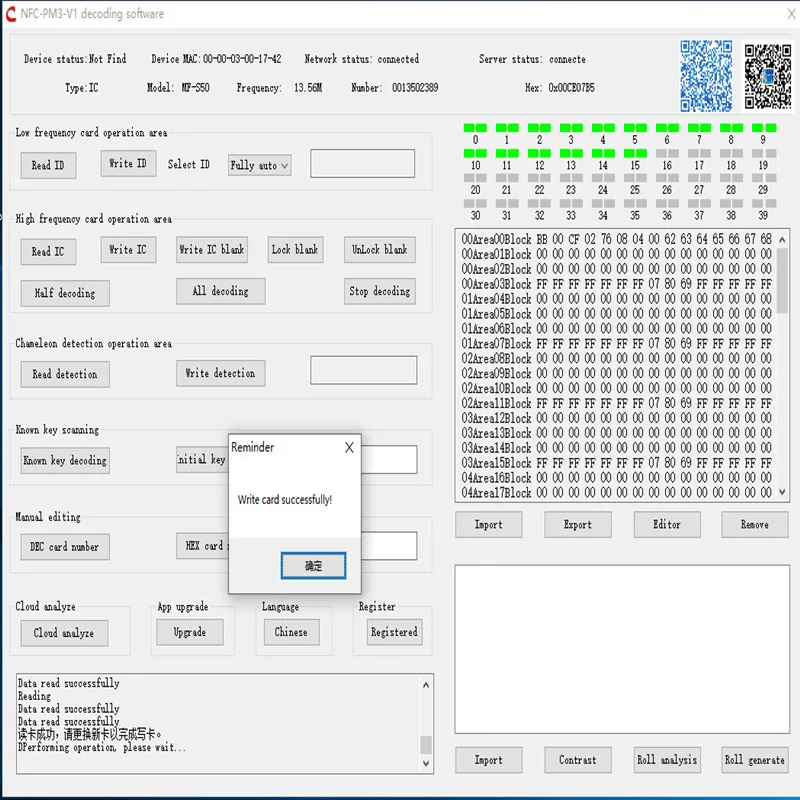
Task: Click sector 12 green status indicator
Action: 539,153
